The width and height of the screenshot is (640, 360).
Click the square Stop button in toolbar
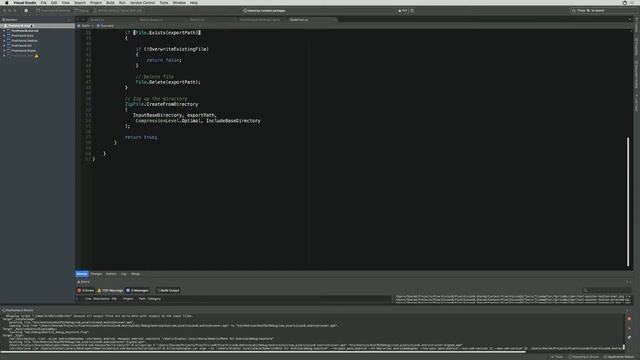[26, 11]
